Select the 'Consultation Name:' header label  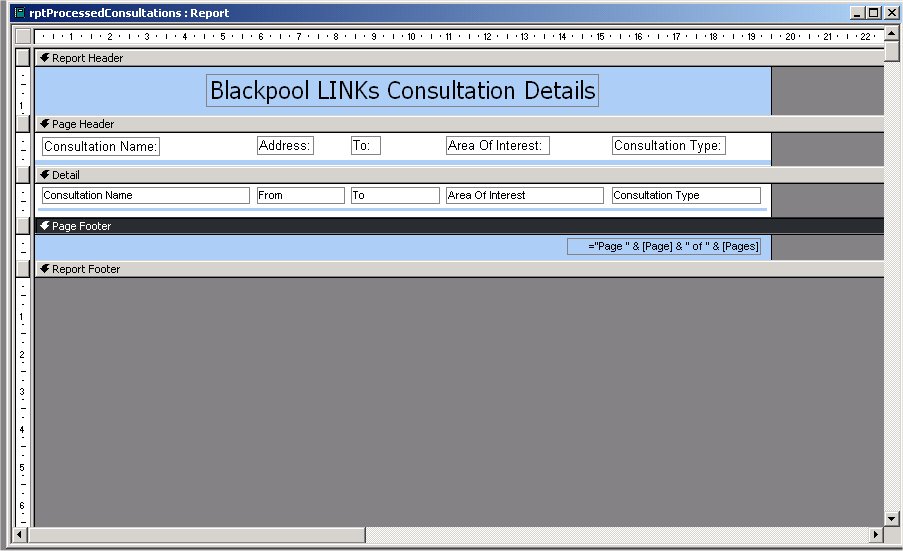(x=101, y=146)
